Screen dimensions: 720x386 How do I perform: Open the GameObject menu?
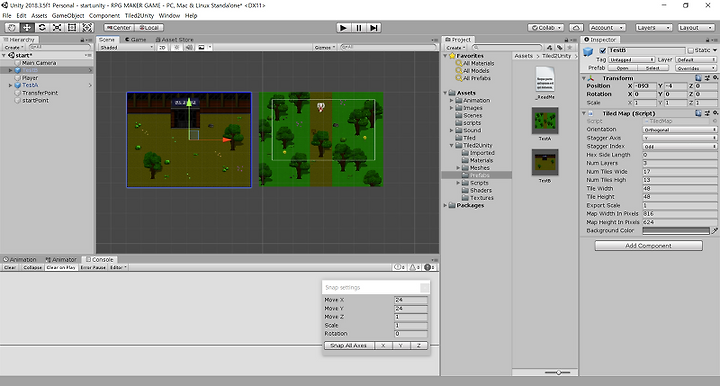tap(68, 16)
